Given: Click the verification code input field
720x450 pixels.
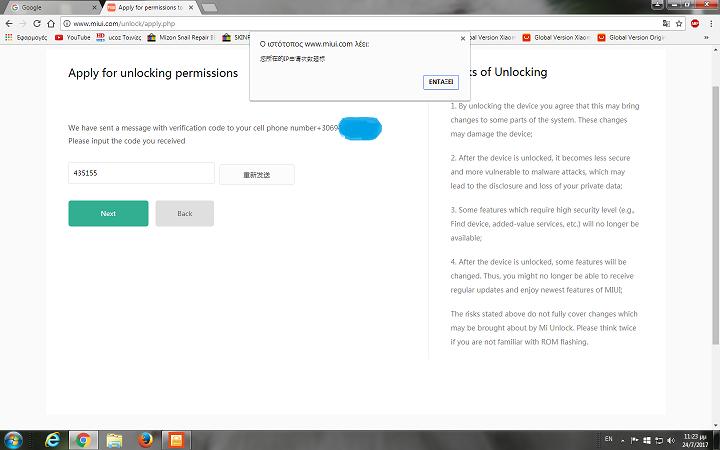Looking at the screenshot, I should click(x=141, y=173).
